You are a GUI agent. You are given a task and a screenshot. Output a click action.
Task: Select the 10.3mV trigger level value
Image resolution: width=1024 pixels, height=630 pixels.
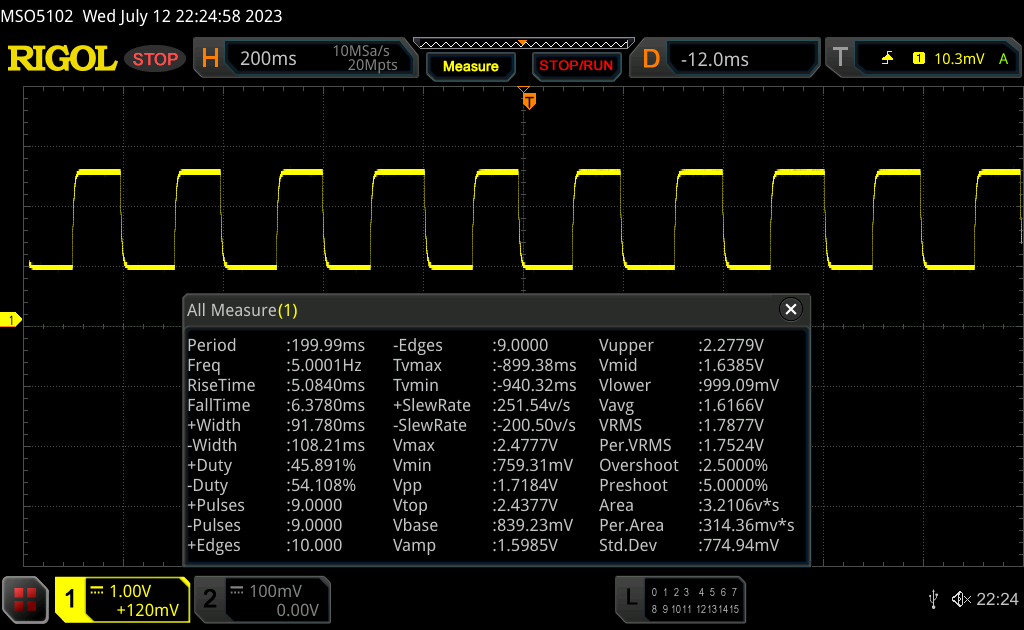coord(959,59)
